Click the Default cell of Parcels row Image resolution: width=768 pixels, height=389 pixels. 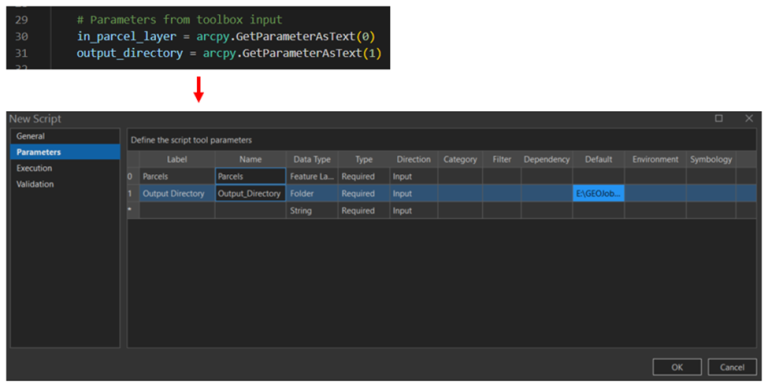pyautogui.click(x=599, y=176)
